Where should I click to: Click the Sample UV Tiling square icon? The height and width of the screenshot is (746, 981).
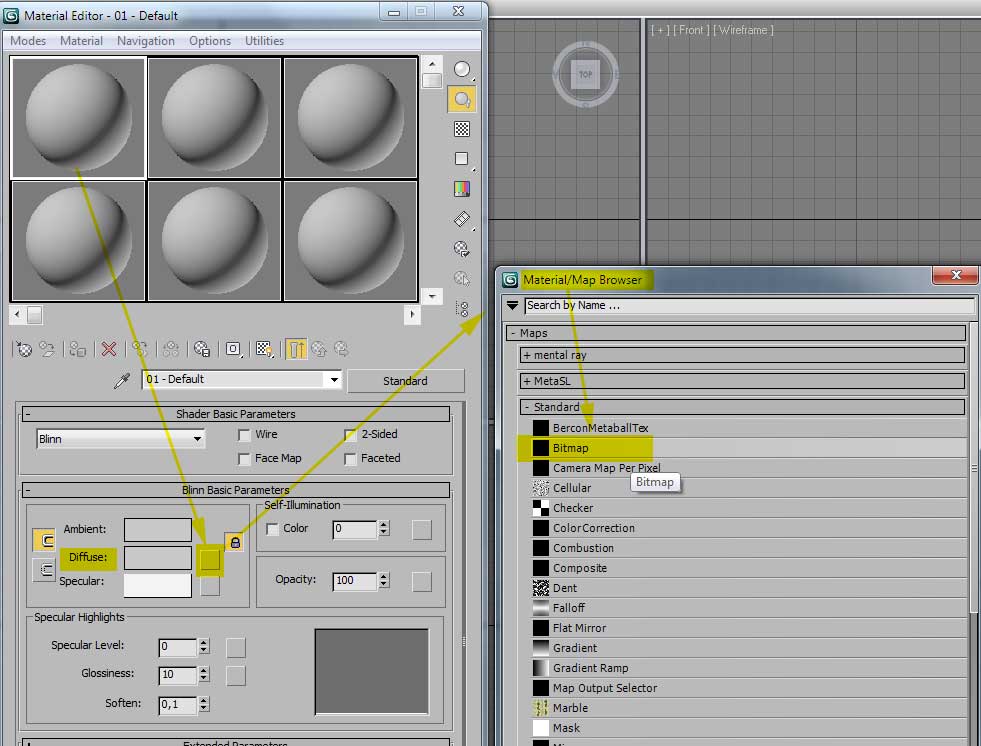pyautogui.click(x=462, y=159)
